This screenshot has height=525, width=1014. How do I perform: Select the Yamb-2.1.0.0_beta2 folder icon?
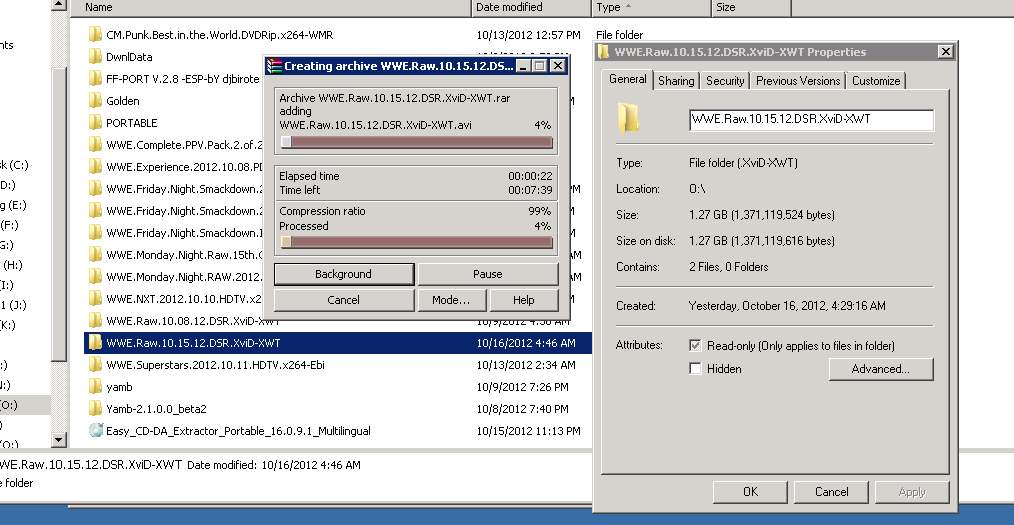coord(95,408)
